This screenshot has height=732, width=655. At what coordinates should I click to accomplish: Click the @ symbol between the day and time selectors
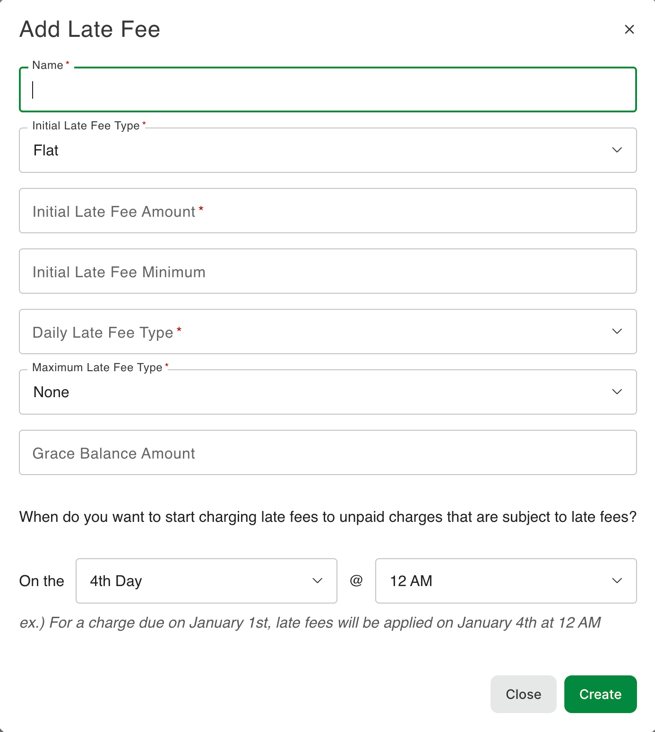[x=356, y=581]
